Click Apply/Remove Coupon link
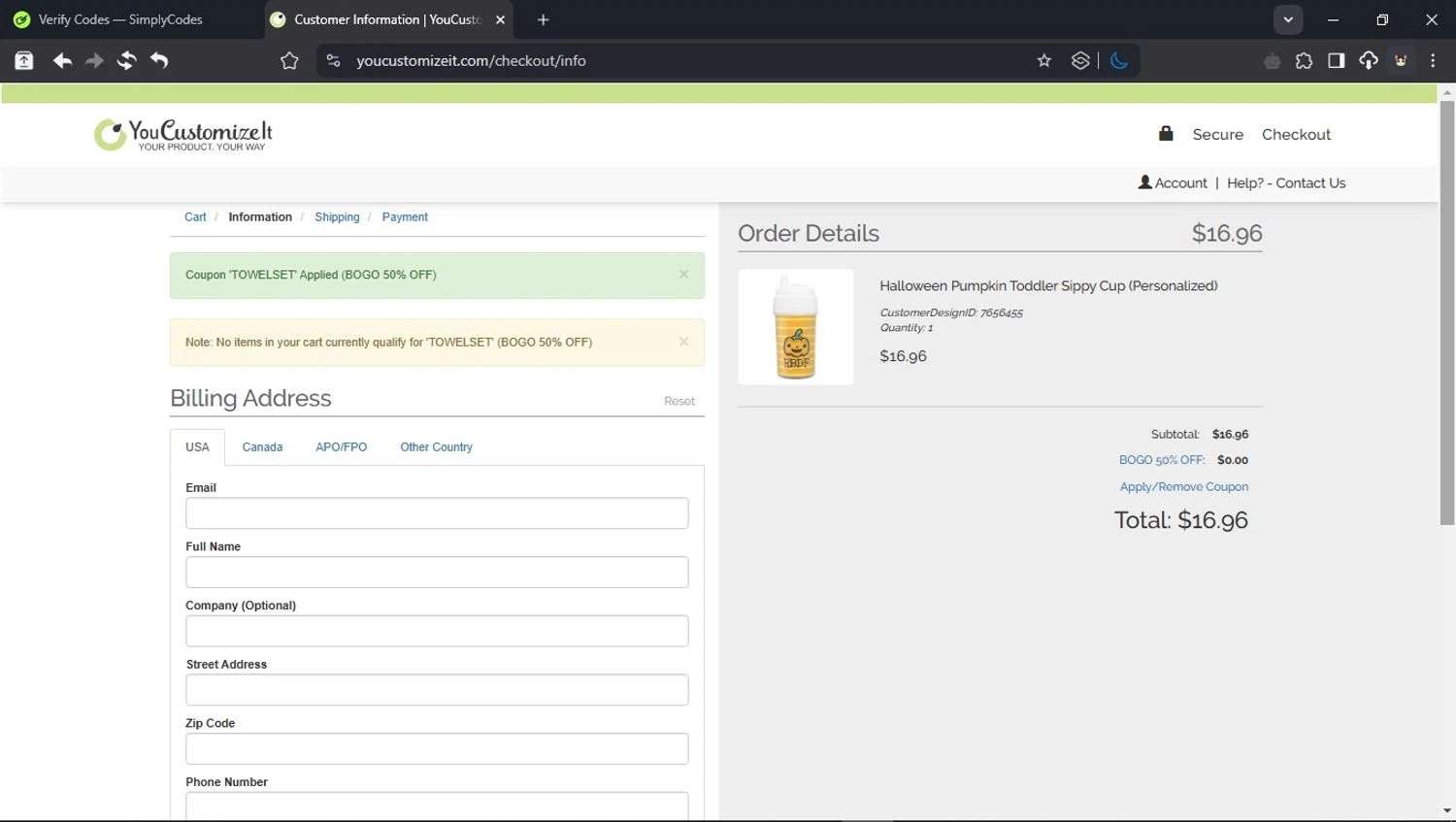1456x822 pixels. tap(1184, 487)
